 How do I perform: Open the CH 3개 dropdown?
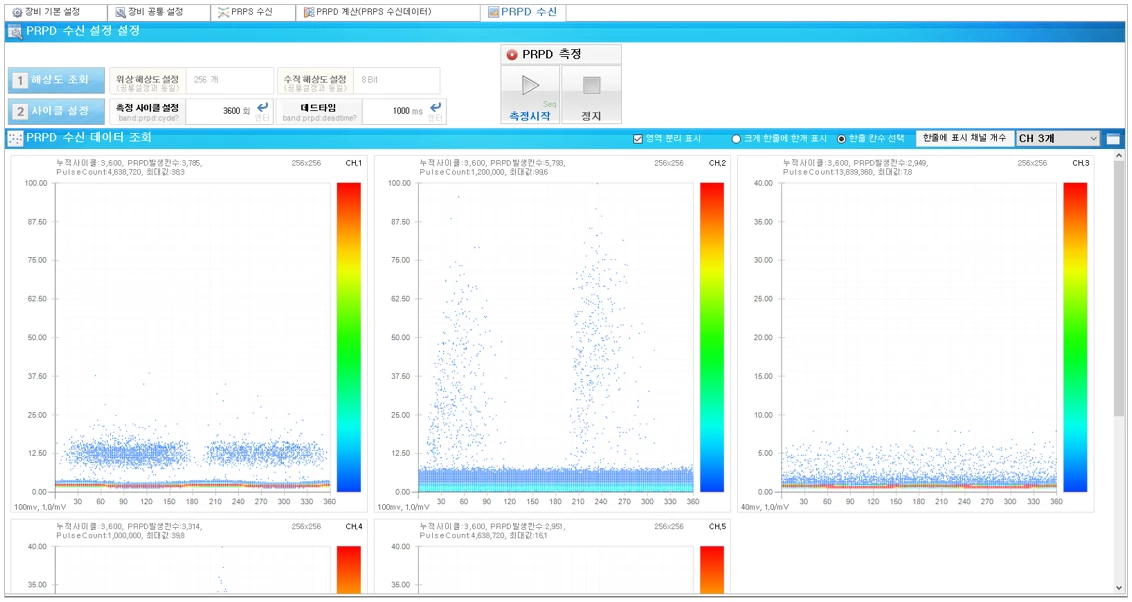1058,139
